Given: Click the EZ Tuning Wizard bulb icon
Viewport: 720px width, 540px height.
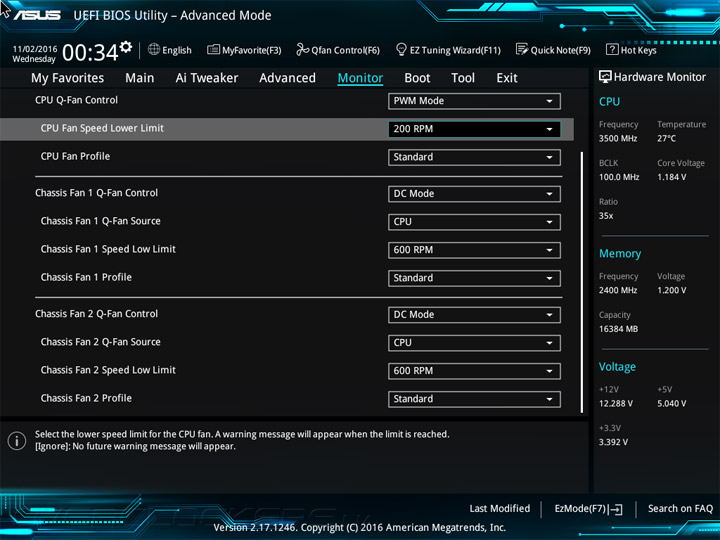Looking at the screenshot, I should pos(401,49).
